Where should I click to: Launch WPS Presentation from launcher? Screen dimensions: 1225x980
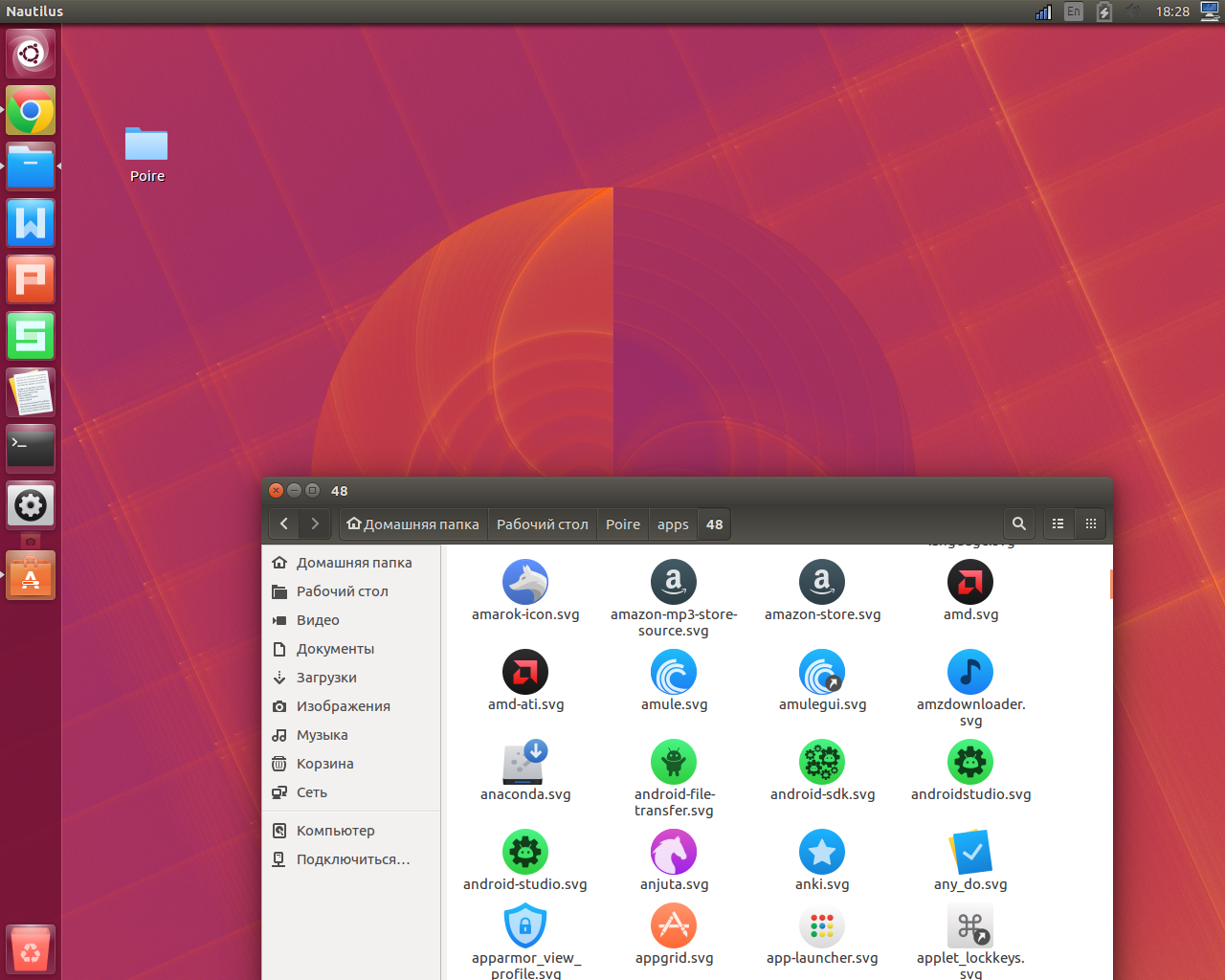point(31,279)
